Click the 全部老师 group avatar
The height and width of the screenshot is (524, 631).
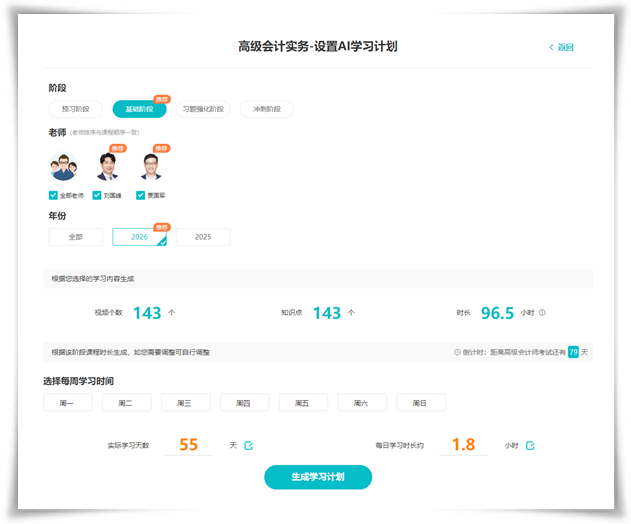64,168
